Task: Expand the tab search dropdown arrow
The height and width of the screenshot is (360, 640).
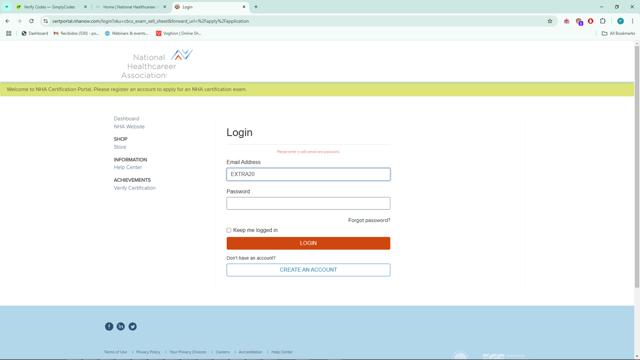Action: (7, 7)
